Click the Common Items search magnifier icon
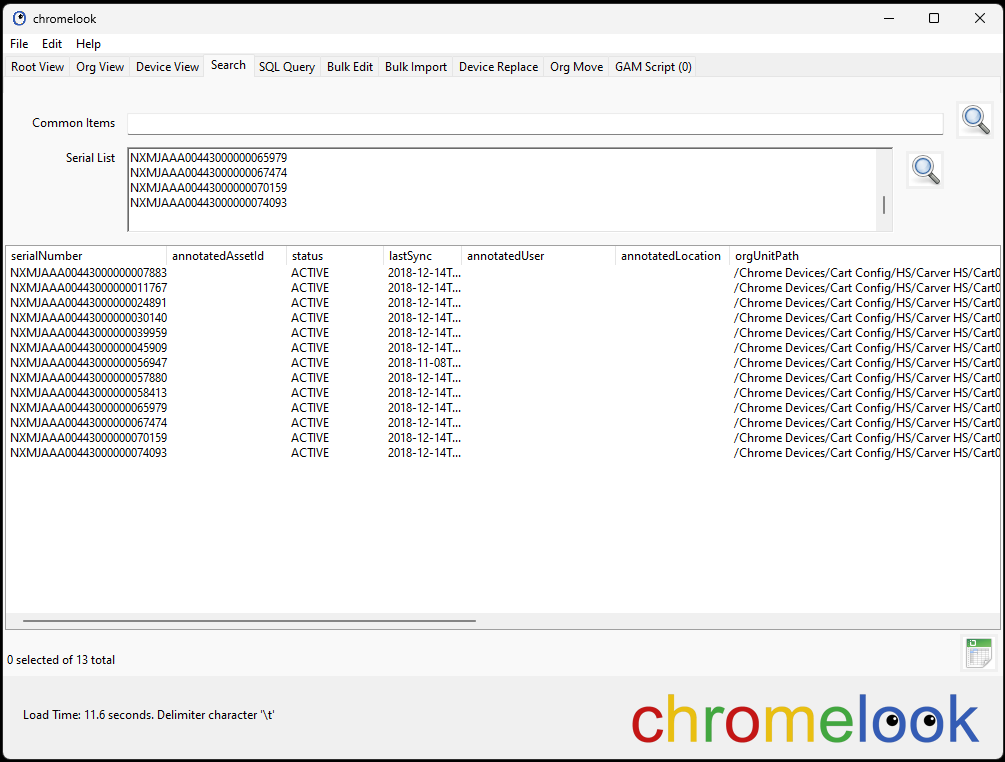 (974, 119)
